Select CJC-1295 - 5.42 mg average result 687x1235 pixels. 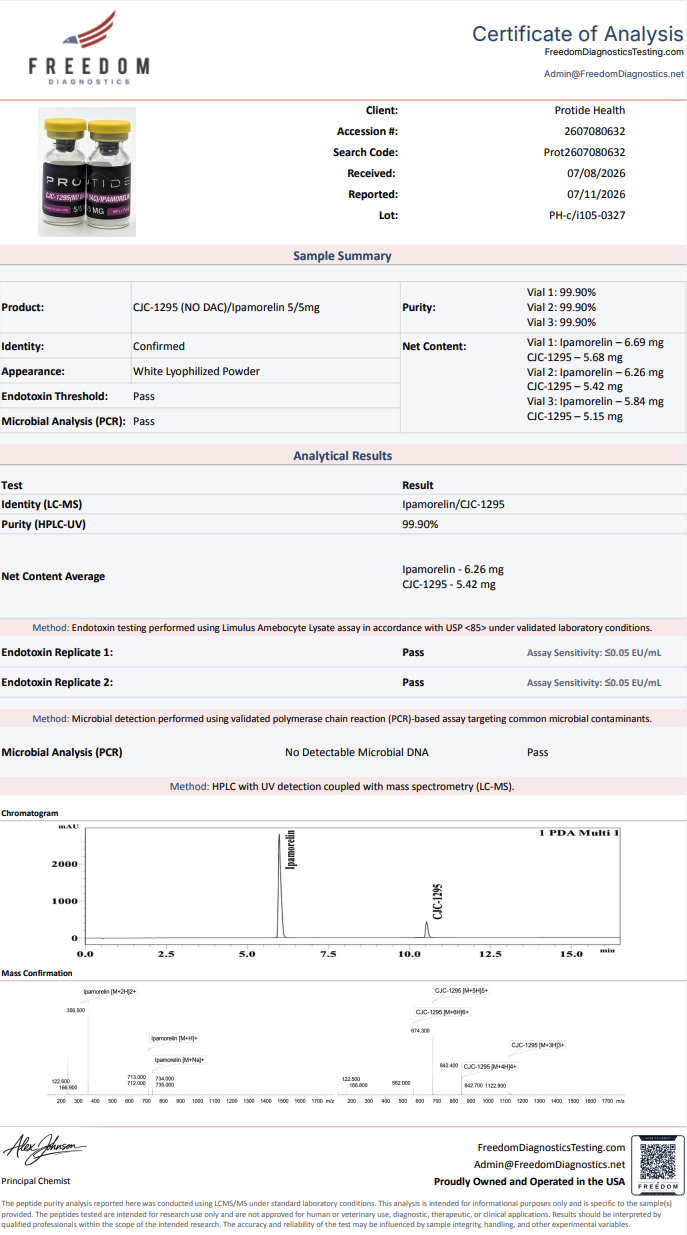point(449,584)
